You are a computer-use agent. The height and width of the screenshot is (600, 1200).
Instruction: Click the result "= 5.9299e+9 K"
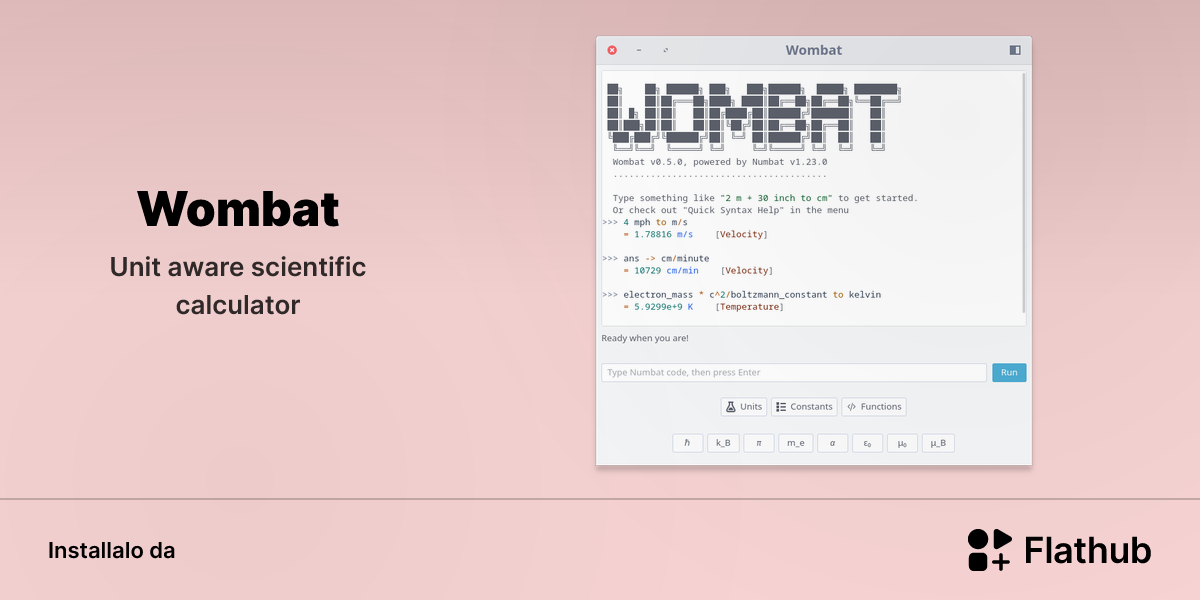[658, 306]
